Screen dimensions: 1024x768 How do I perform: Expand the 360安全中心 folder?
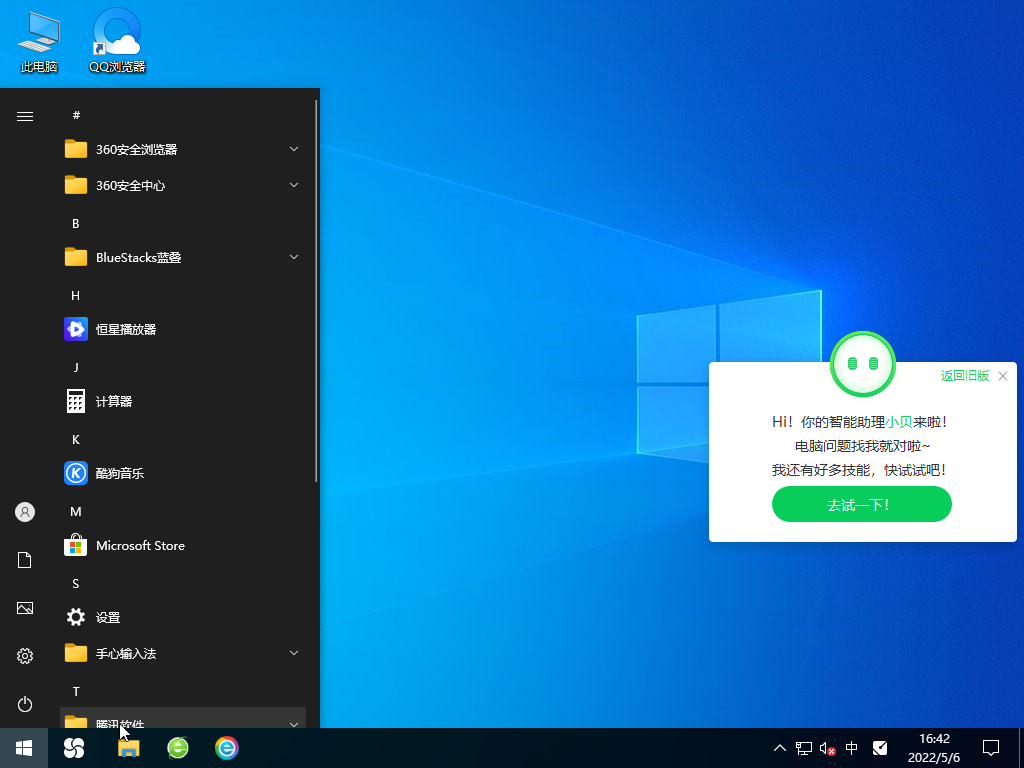(x=293, y=185)
